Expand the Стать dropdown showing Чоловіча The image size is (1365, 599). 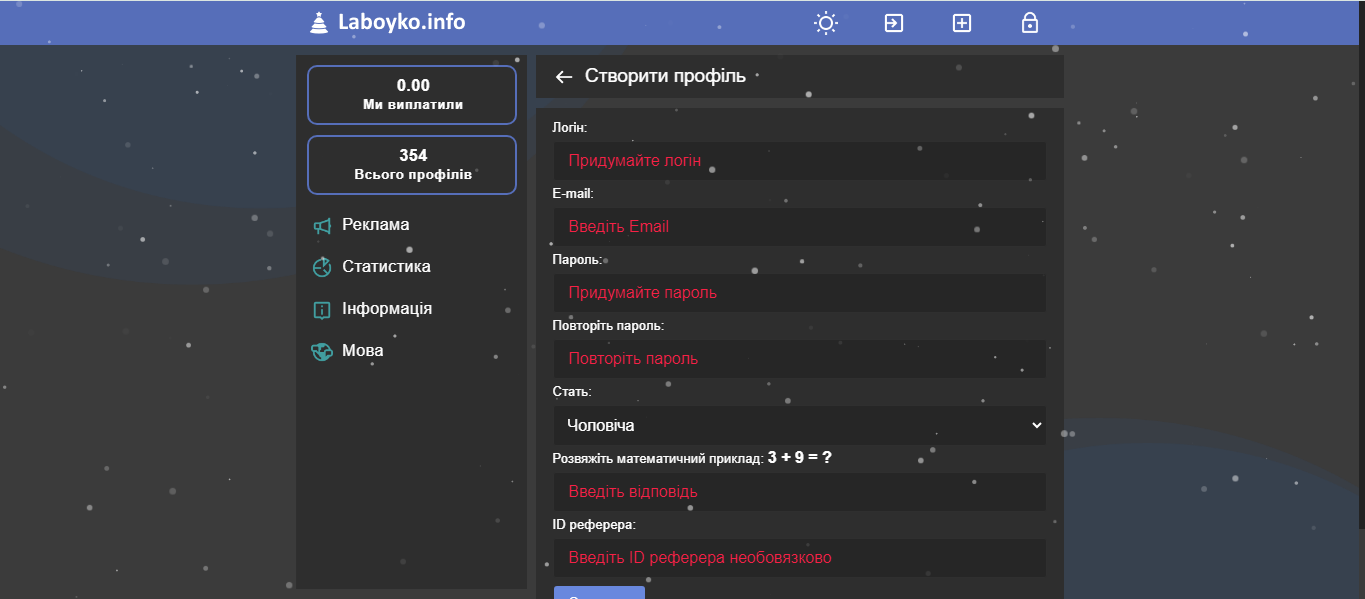(799, 425)
